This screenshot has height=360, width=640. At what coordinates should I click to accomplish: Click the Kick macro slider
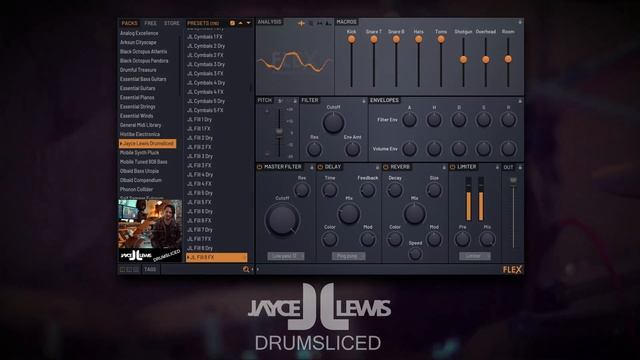click(x=351, y=61)
